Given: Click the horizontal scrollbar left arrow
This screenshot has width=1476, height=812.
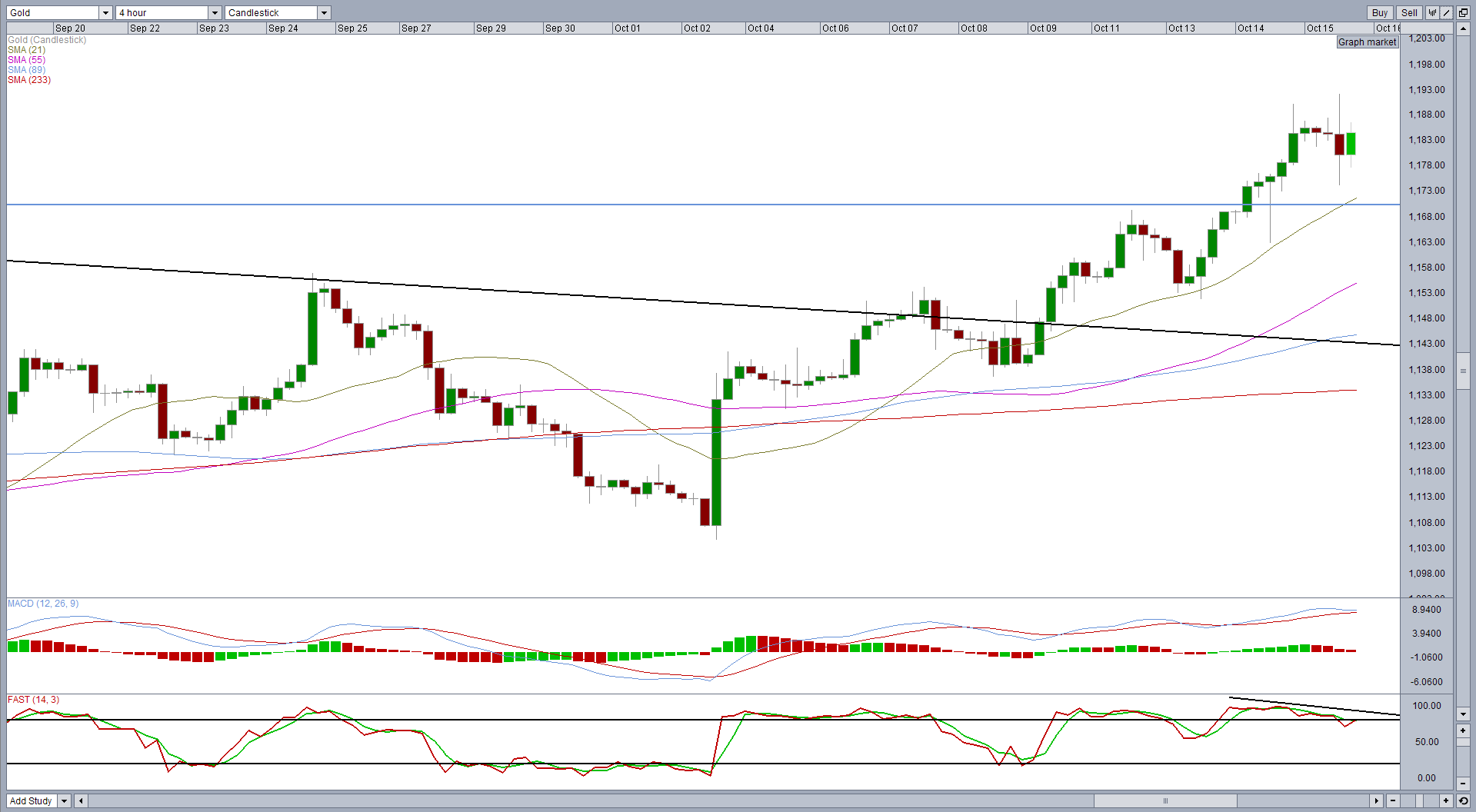Looking at the screenshot, I should [x=81, y=800].
